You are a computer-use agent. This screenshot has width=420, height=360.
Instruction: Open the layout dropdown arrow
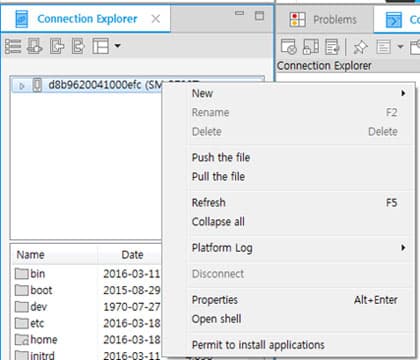tap(117, 45)
